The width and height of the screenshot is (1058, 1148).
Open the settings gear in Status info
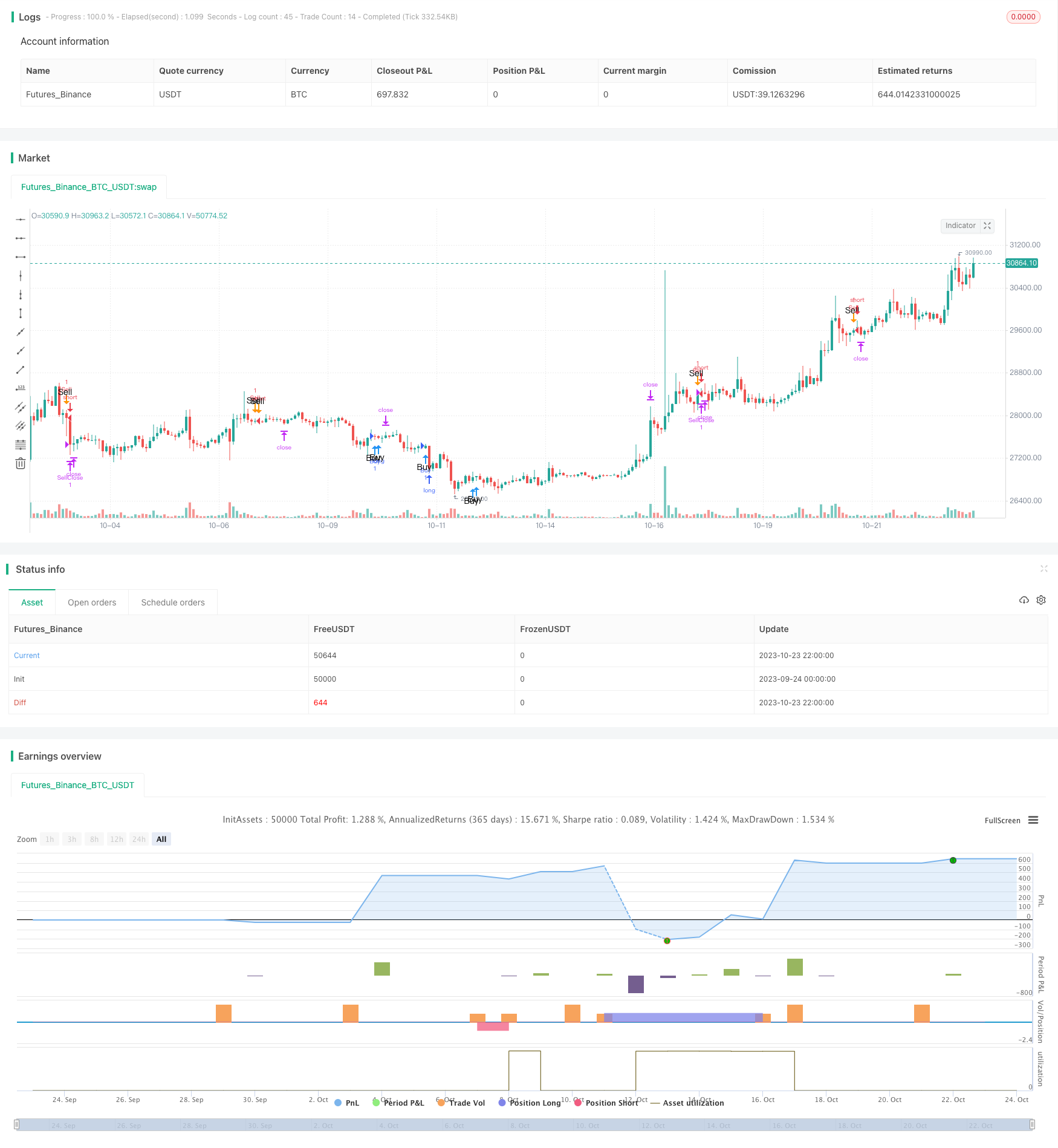click(1041, 600)
